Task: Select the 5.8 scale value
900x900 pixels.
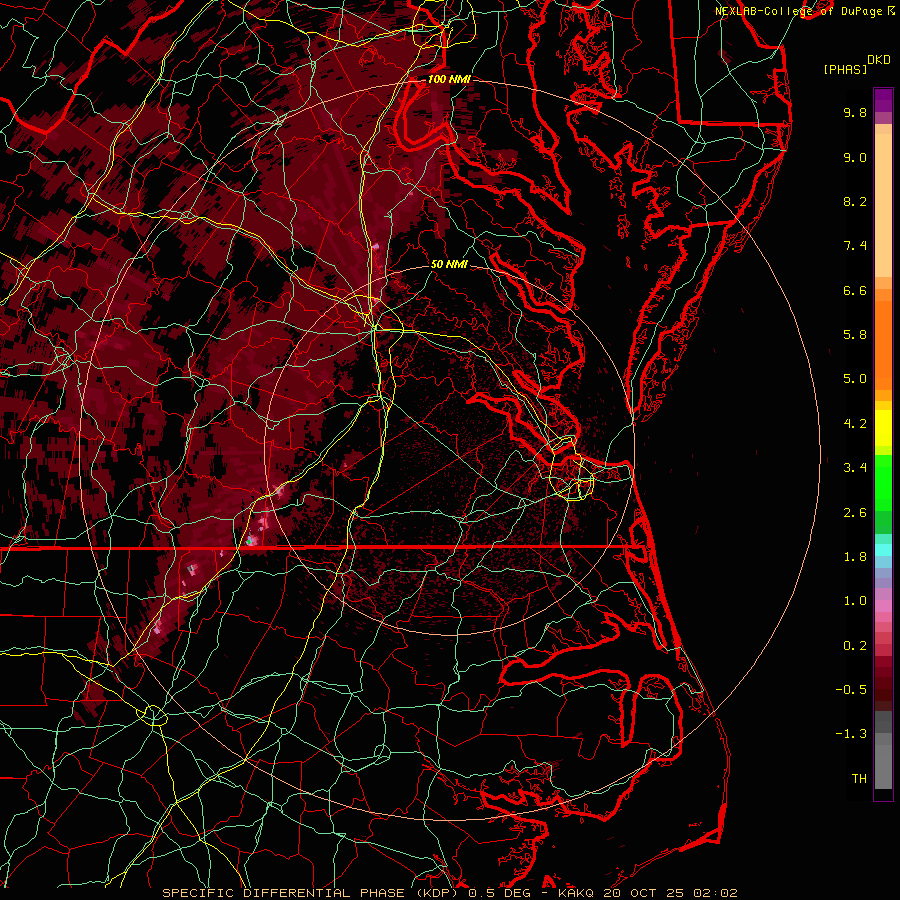Action: coord(855,335)
